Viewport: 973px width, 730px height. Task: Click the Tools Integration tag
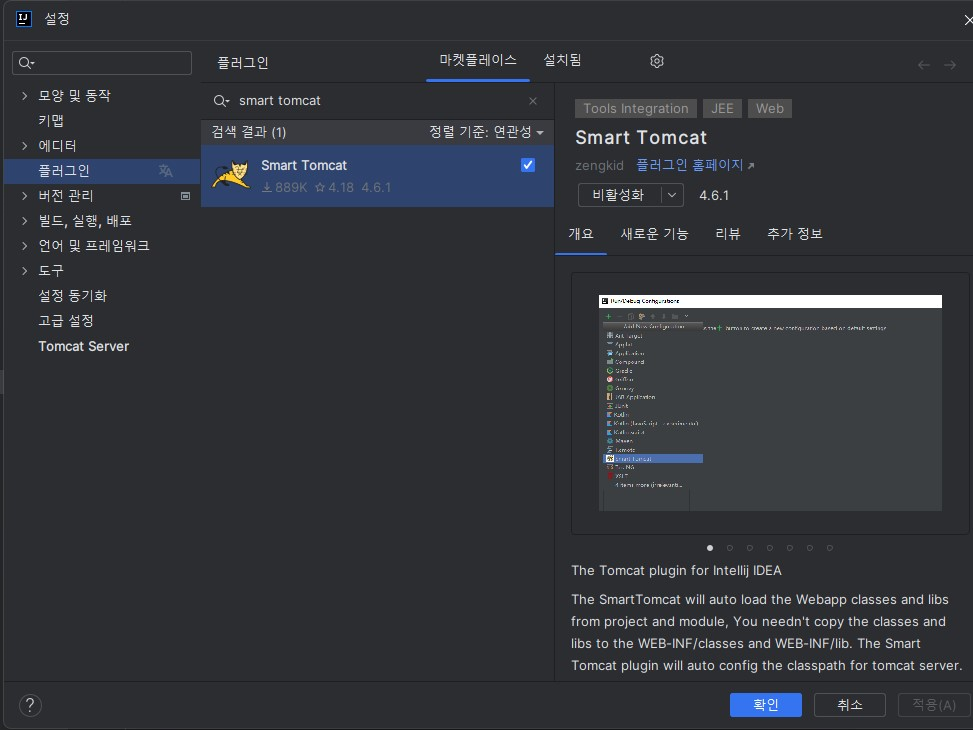[x=636, y=109]
